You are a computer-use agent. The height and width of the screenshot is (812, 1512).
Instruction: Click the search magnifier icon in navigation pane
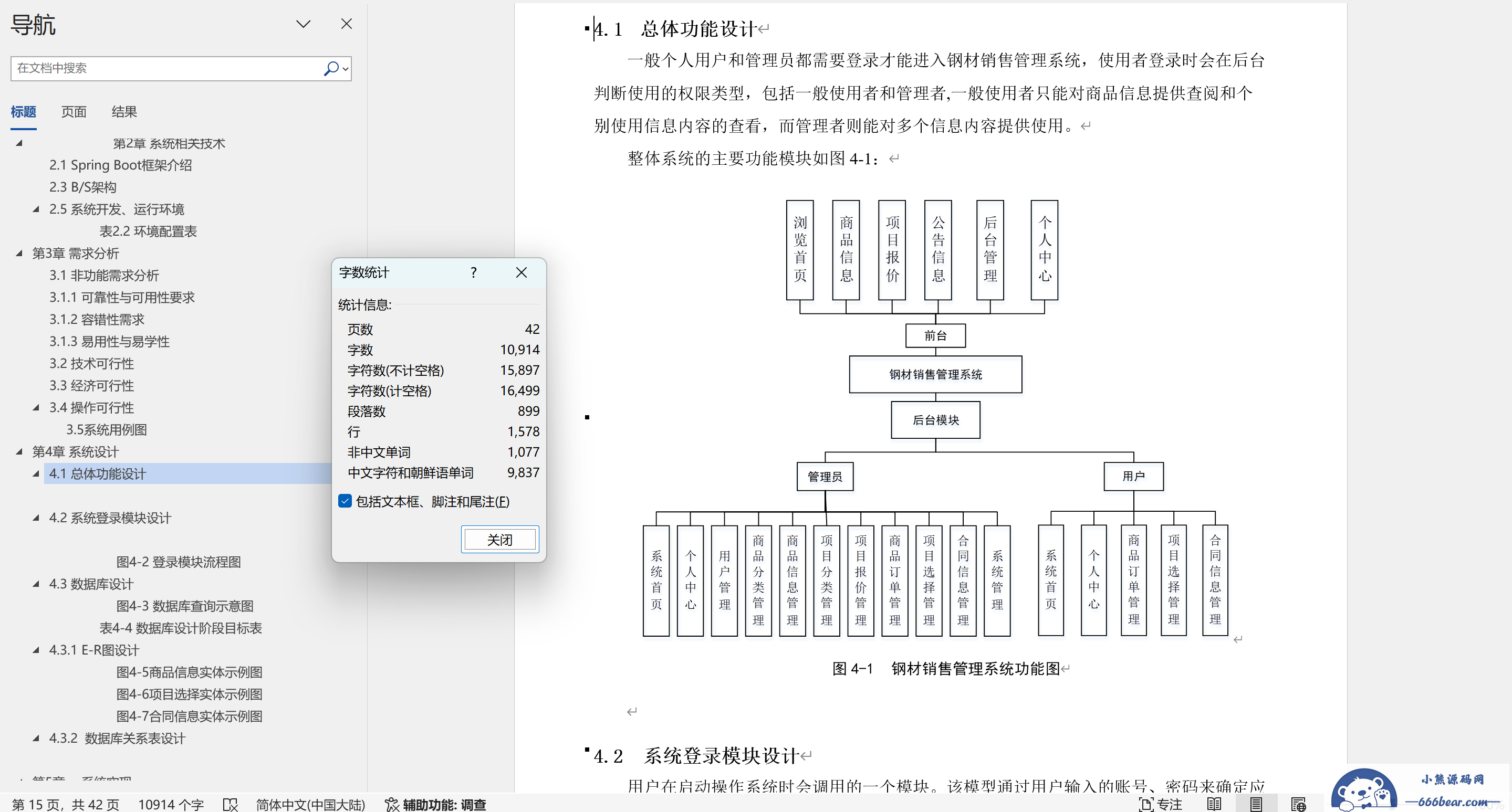(331, 68)
